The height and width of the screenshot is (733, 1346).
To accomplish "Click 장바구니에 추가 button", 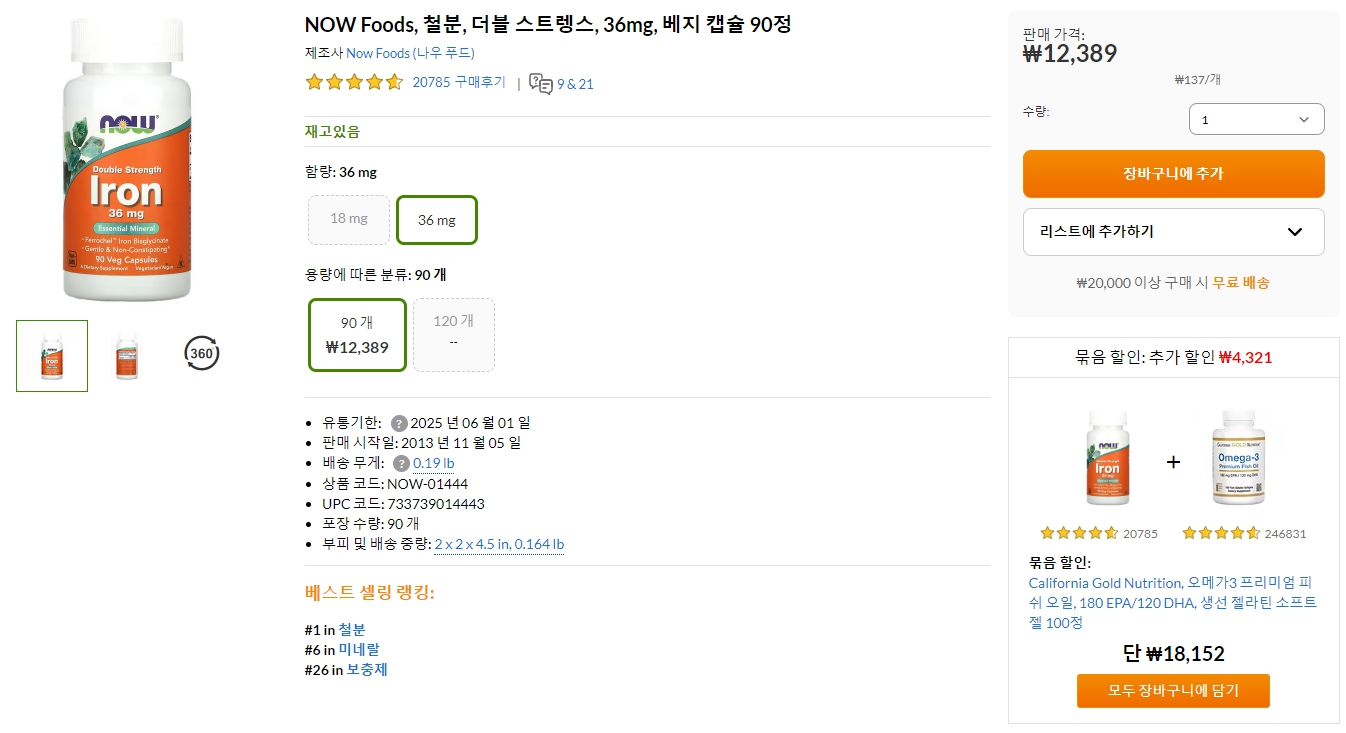I will tap(1172, 173).
